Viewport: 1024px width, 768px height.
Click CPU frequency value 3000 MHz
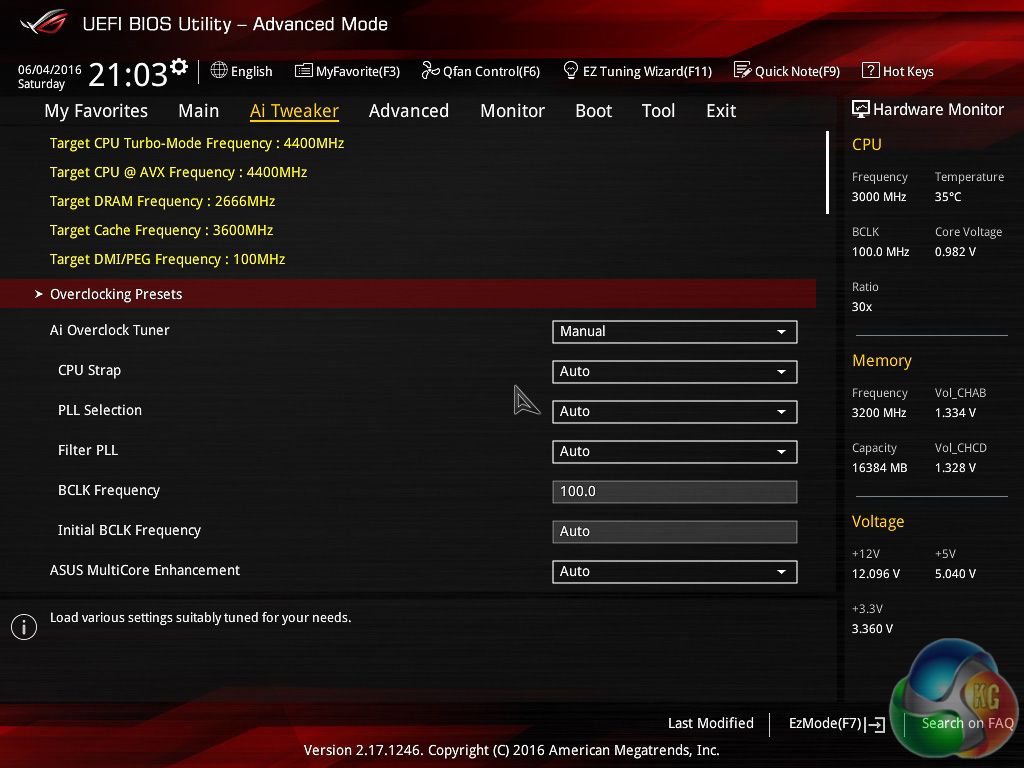[879, 197]
